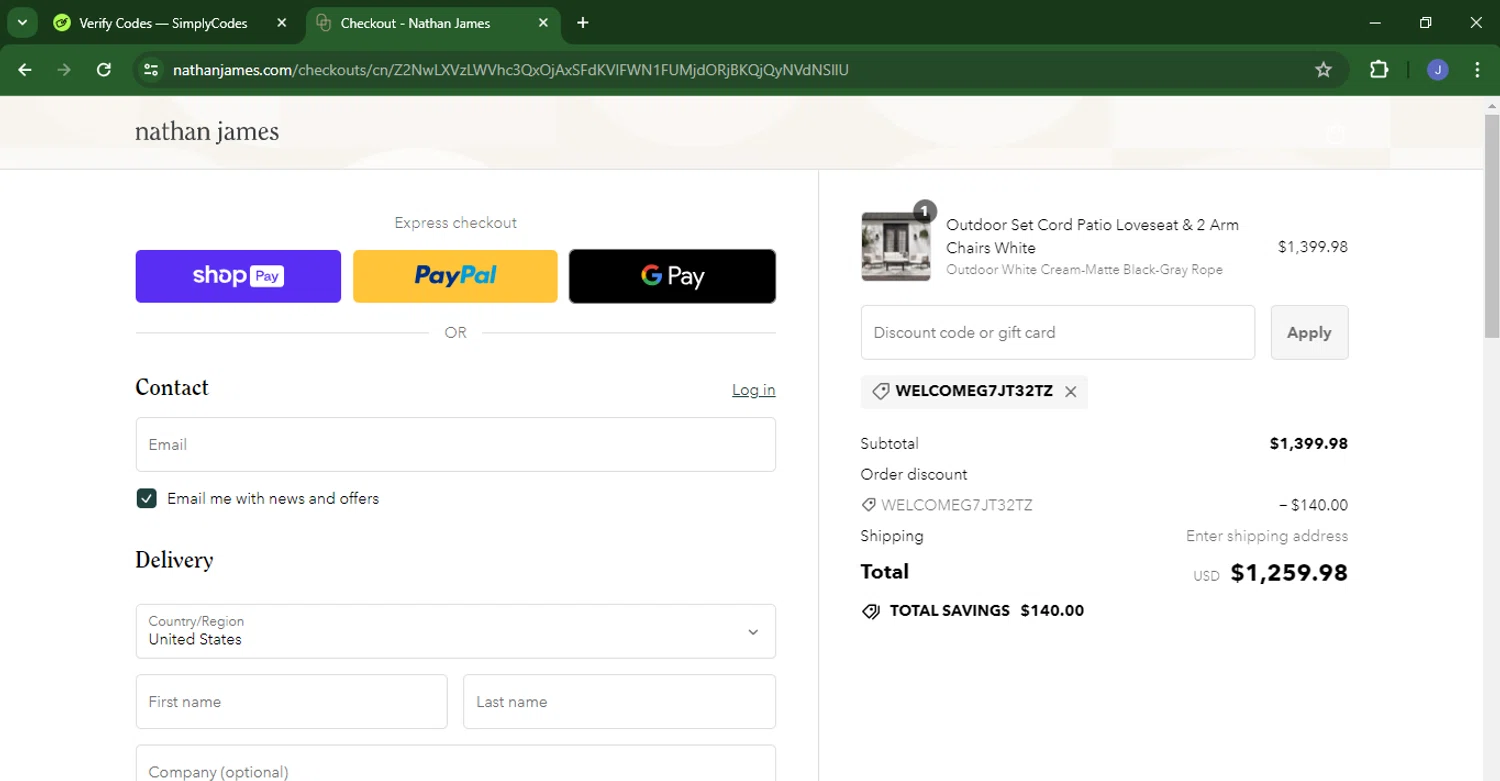Expand the Country/Region dropdown
Screen dimensions: 1500x781
(456, 631)
